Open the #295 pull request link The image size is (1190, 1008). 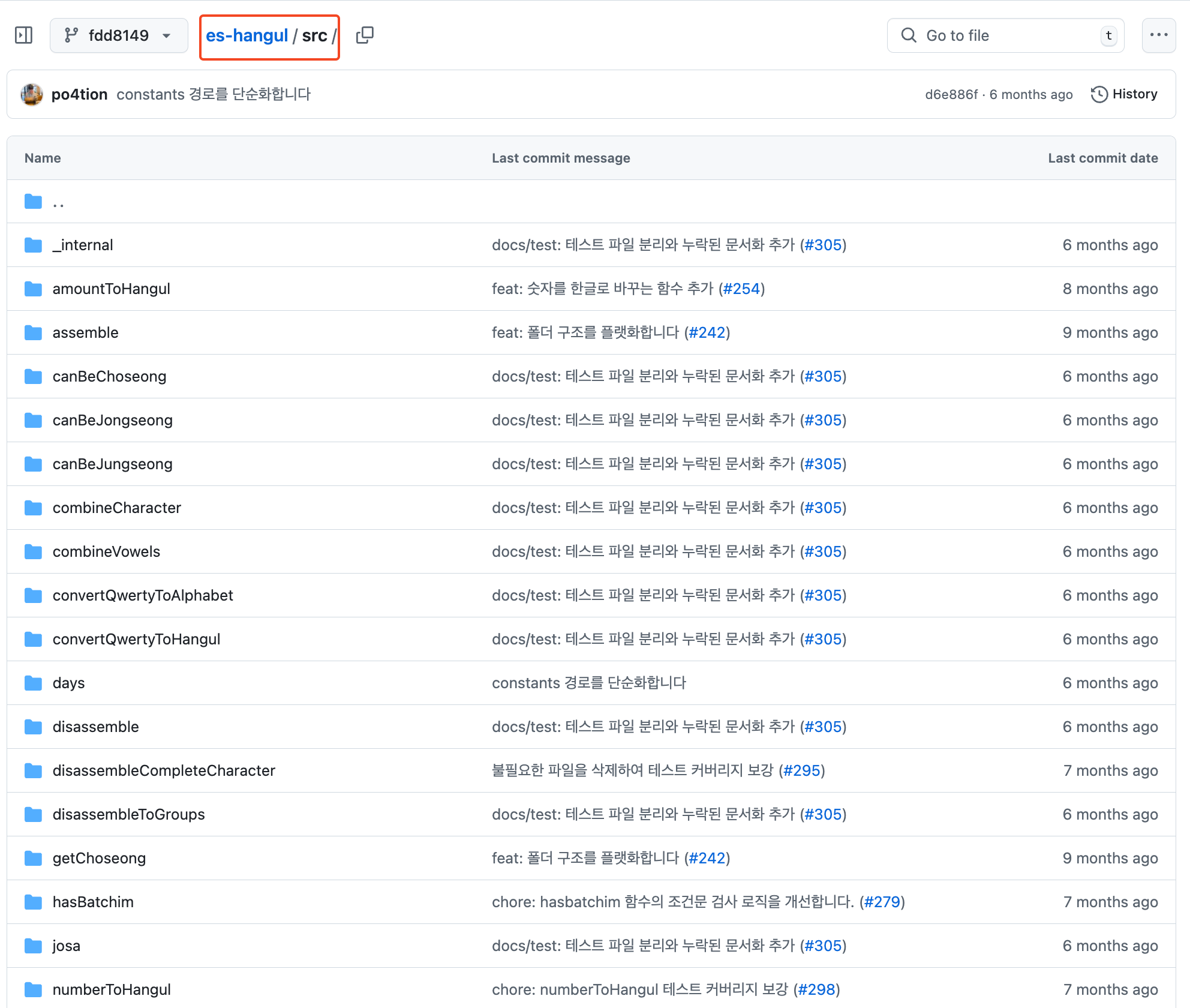coord(802,770)
